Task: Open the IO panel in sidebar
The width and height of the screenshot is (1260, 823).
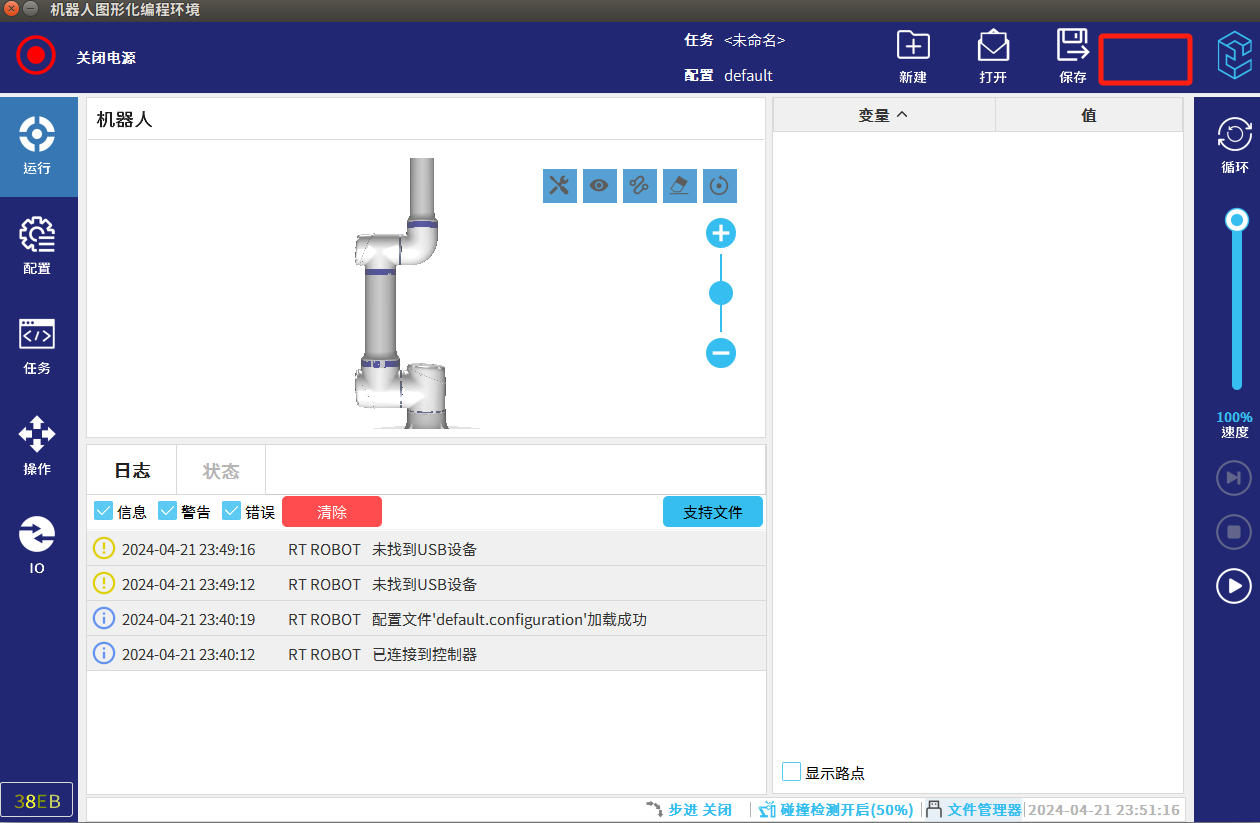Action: pos(37,545)
